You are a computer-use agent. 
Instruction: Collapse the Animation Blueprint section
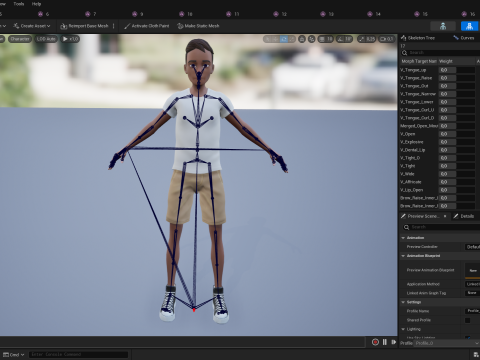tap(403, 256)
